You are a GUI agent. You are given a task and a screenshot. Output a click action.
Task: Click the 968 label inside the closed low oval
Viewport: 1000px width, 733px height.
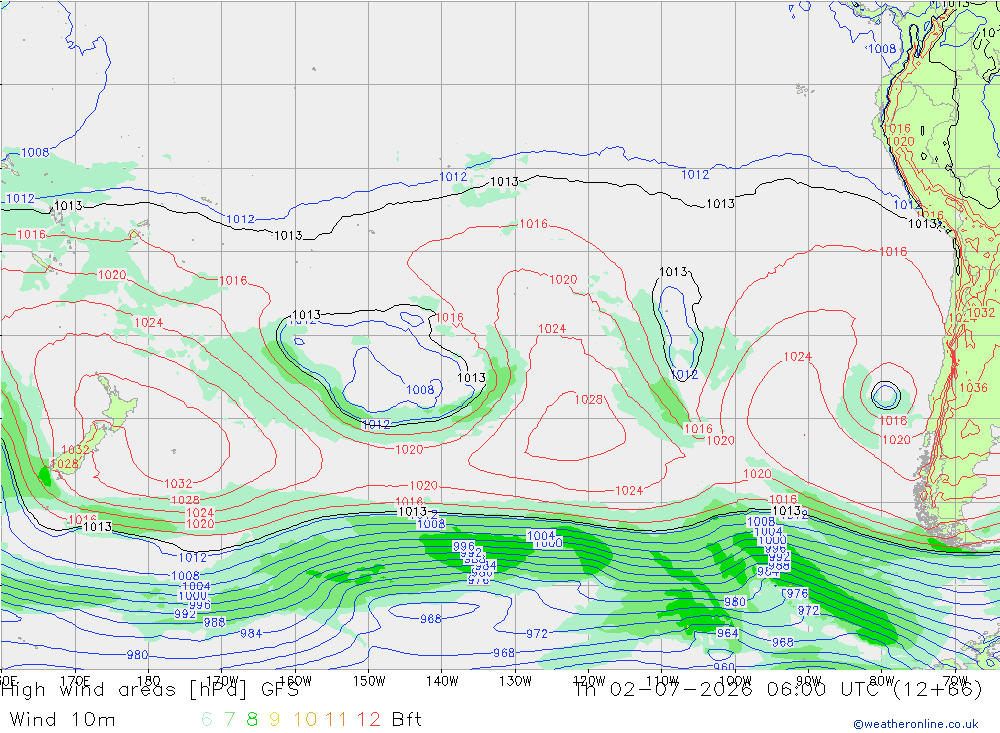tap(430, 619)
